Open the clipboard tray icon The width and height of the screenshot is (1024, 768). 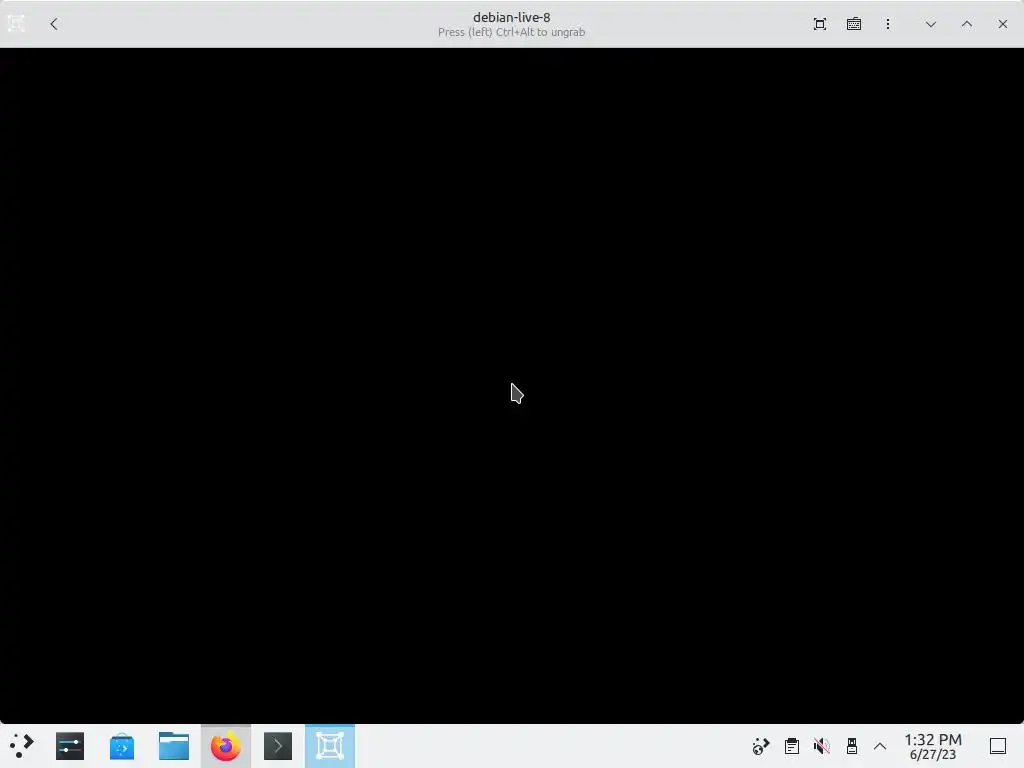[x=792, y=746]
